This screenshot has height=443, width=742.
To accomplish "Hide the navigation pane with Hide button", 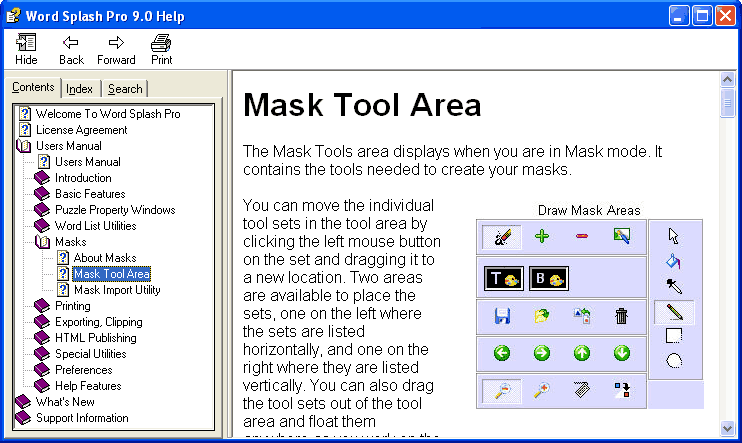I will click(26, 49).
